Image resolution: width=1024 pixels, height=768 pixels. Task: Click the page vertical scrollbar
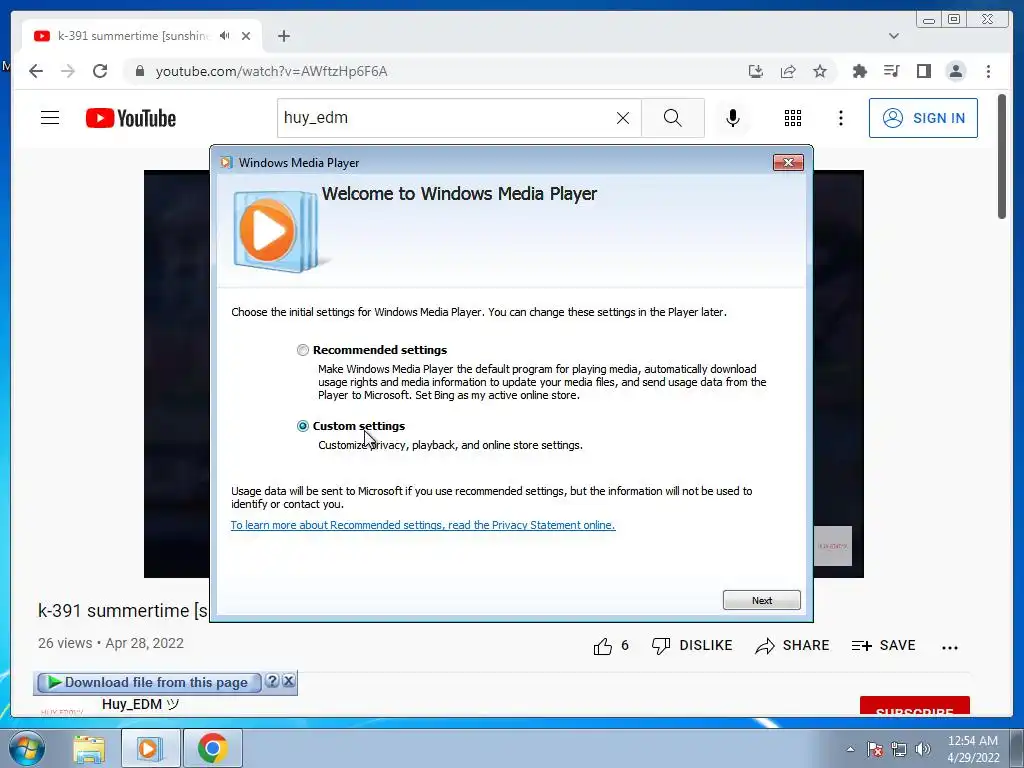(x=1002, y=157)
